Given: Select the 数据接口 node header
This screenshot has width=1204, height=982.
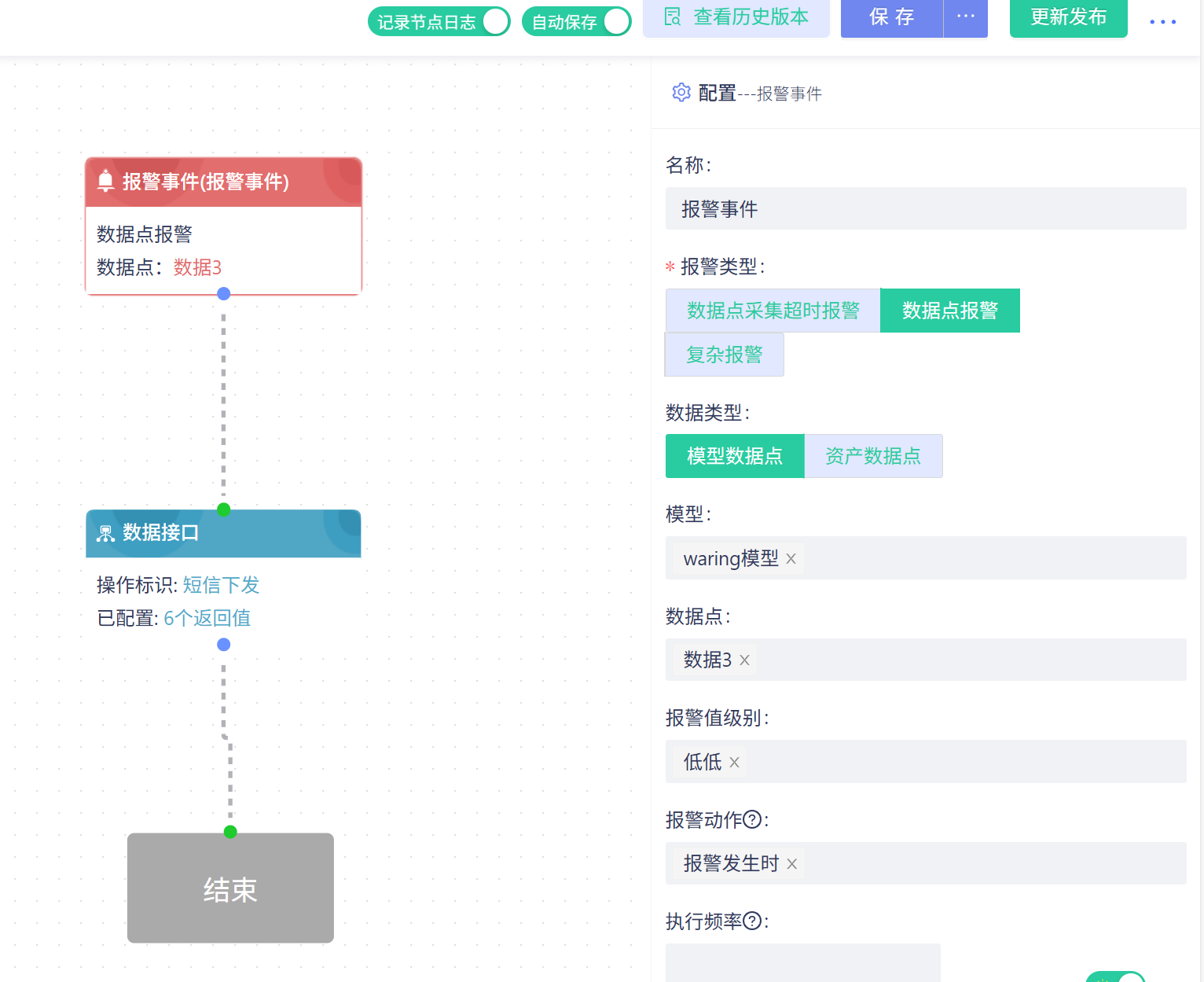Looking at the screenshot, I should pyautogui.click(x=223, y=533).
